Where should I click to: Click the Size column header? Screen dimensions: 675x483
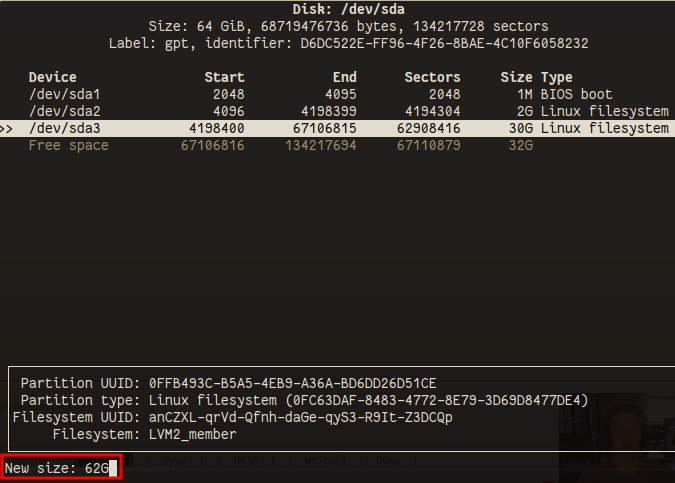(x=516, y=77)
